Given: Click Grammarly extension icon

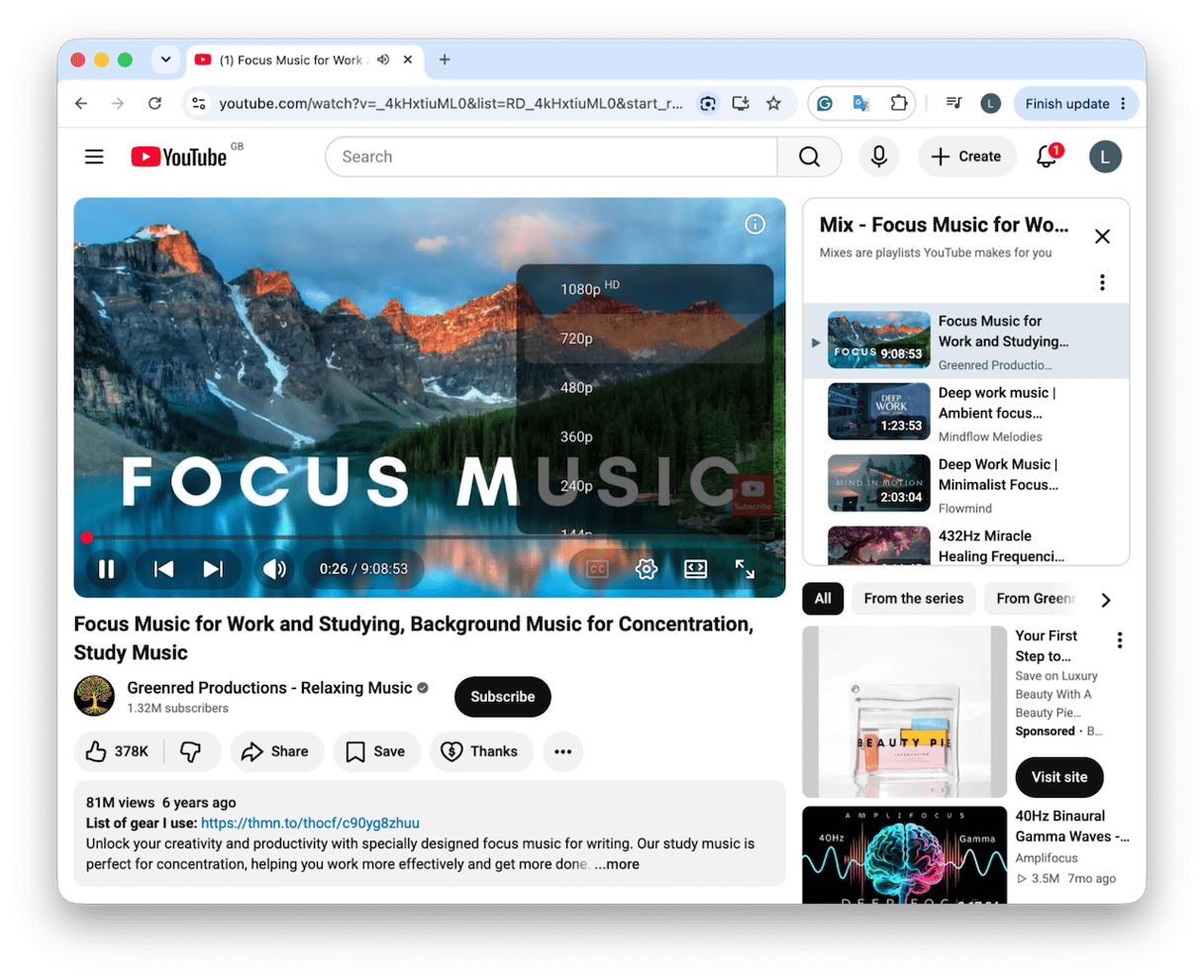Looking at the screenshot, I should tap(825, 103).
